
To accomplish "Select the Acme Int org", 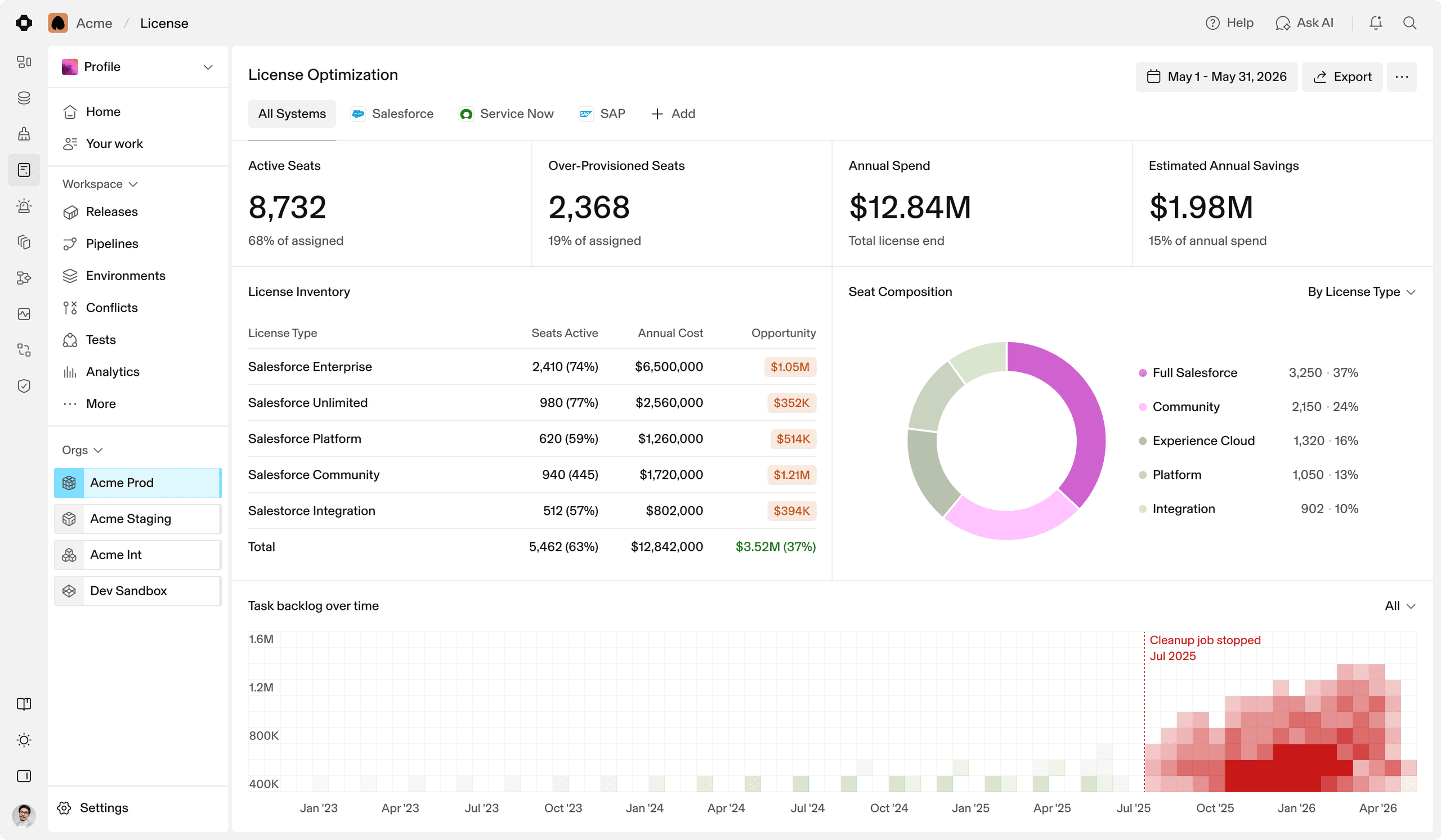I will [138, 555].
